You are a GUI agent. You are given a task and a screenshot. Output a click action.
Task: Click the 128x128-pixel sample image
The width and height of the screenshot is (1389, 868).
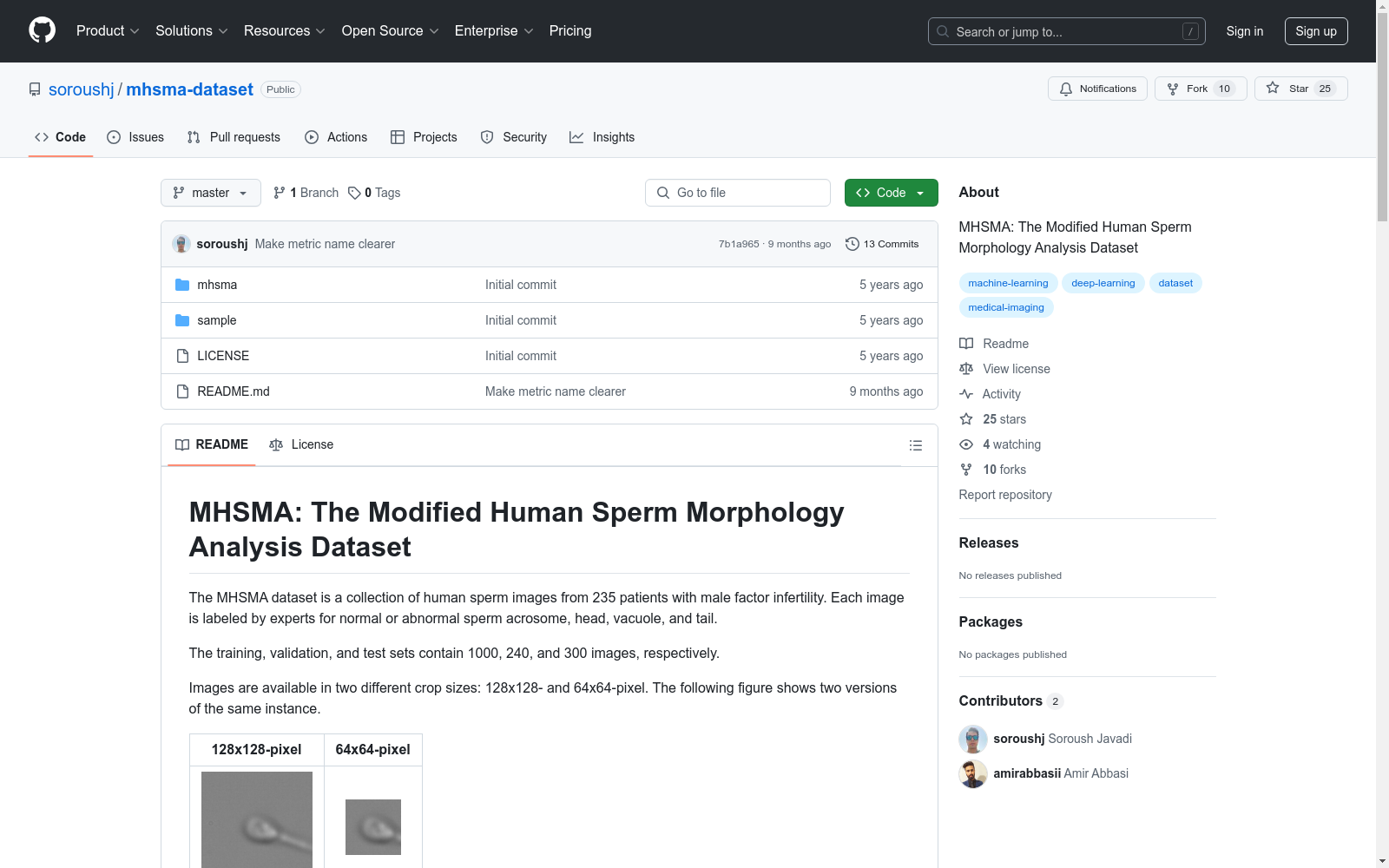(257, 819)
